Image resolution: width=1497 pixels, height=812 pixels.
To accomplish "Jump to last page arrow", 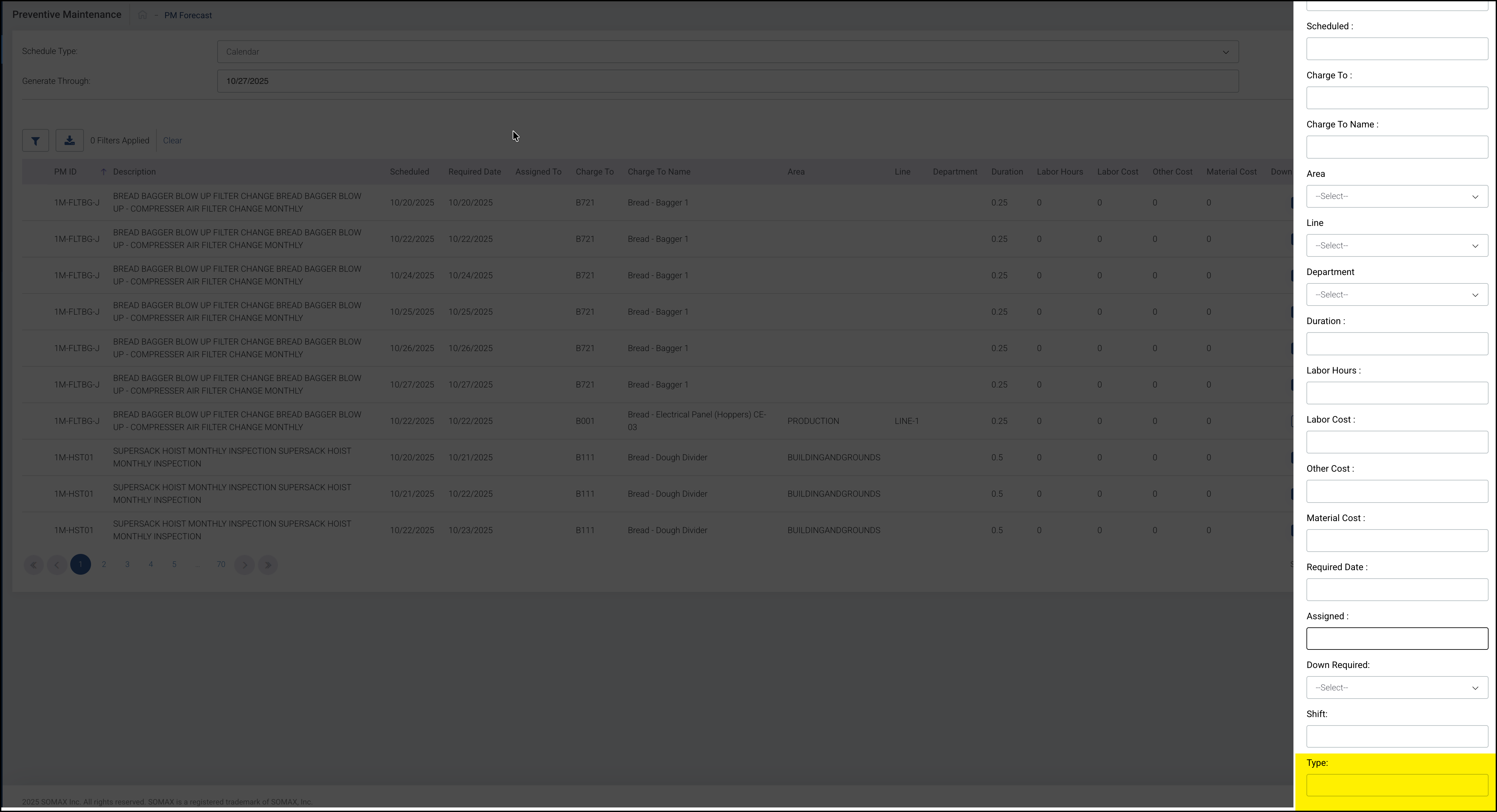I will [x=268, y=565].
